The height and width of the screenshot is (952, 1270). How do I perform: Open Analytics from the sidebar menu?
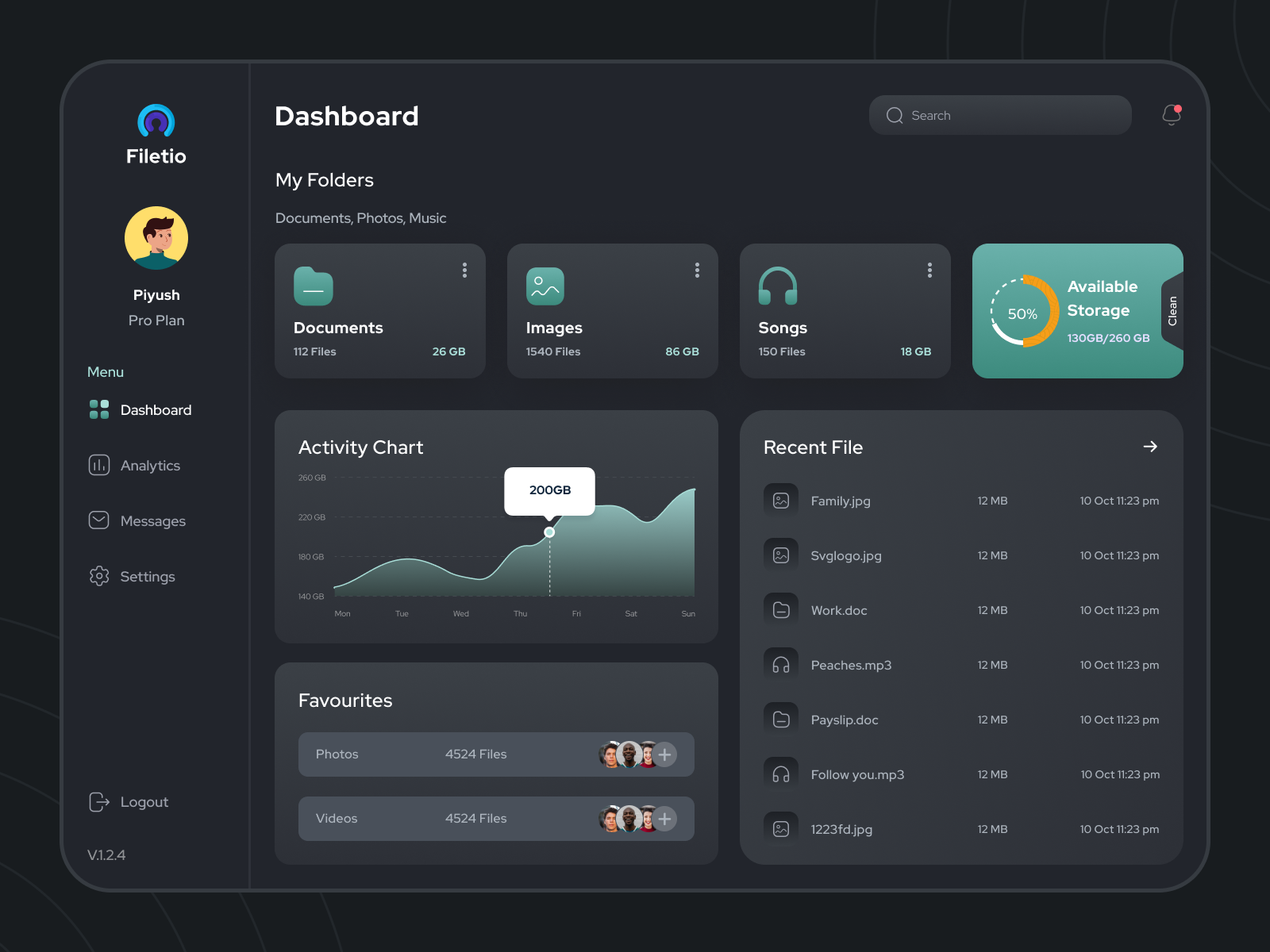pyautogui.click(x=134, y=466)
